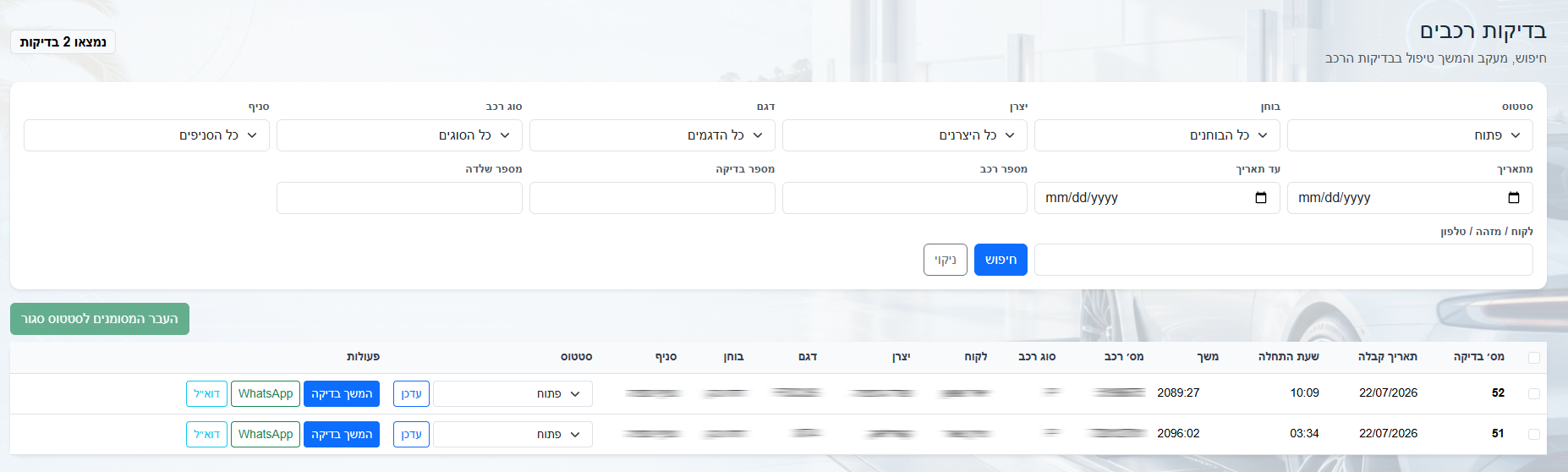Click המשך בדיקה for inspection 52
This screenshot has width=1568, height=472.
coord(342,394)
